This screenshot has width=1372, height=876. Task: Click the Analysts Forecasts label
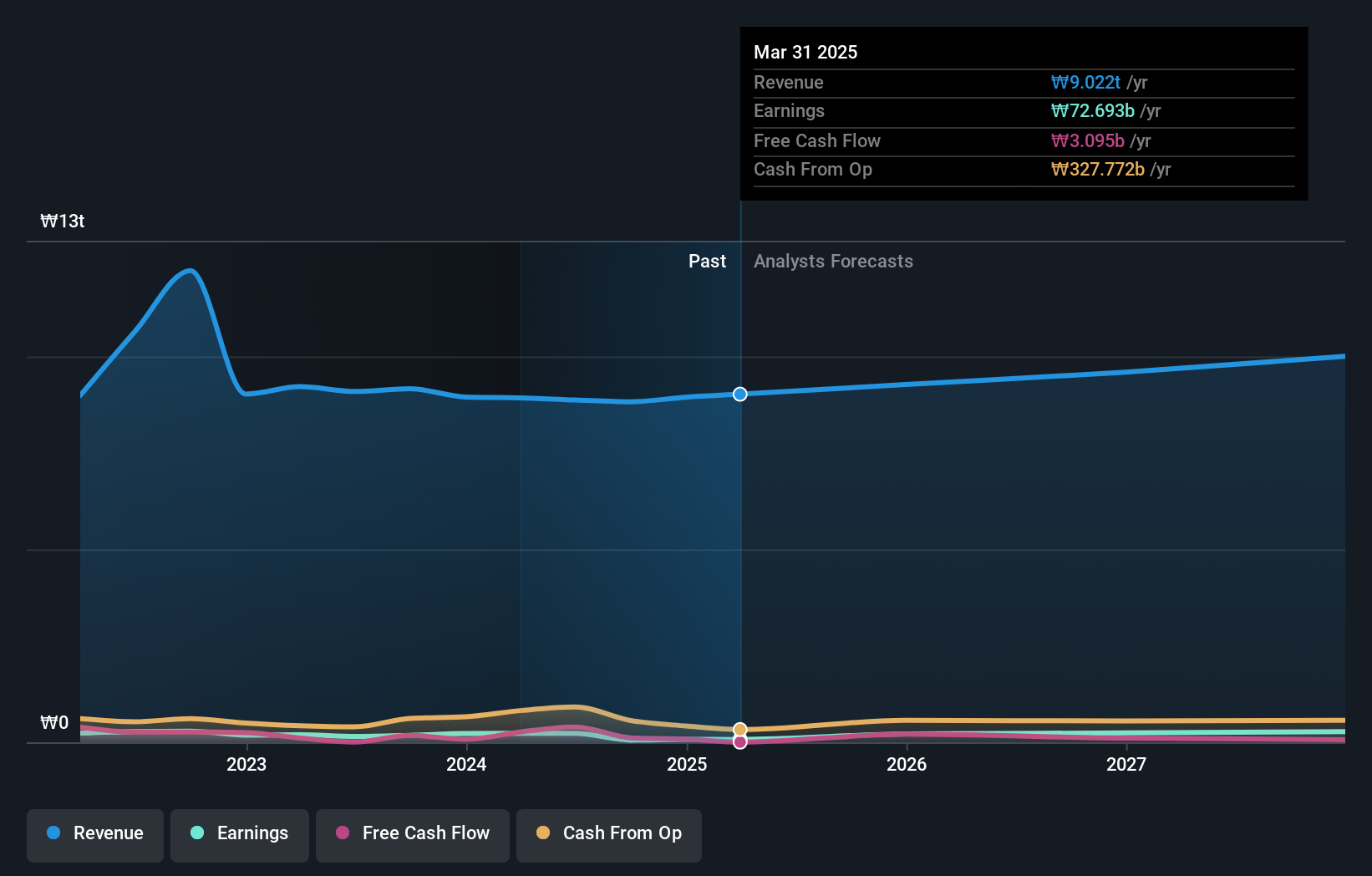(833, 261)
